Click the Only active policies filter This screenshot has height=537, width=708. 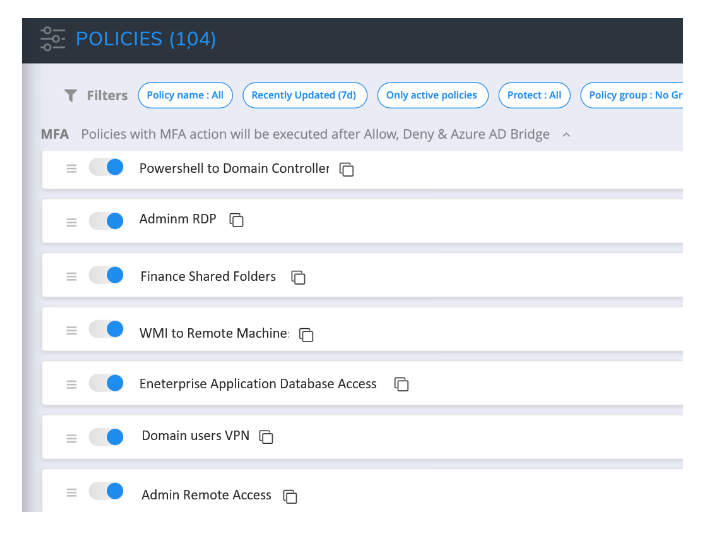tap(432, 95)
